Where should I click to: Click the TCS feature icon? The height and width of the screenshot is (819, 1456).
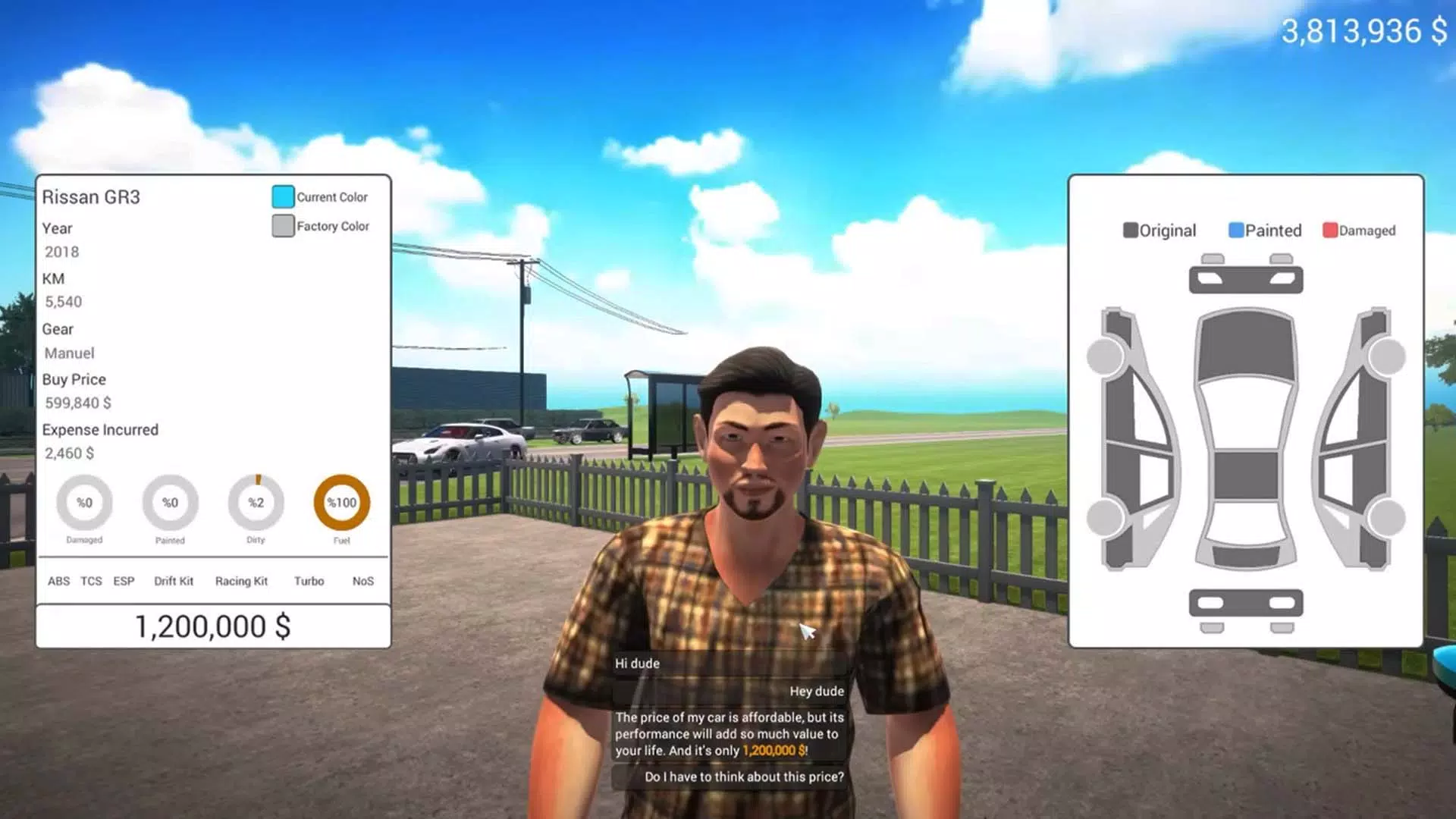(x=90, y=581)
